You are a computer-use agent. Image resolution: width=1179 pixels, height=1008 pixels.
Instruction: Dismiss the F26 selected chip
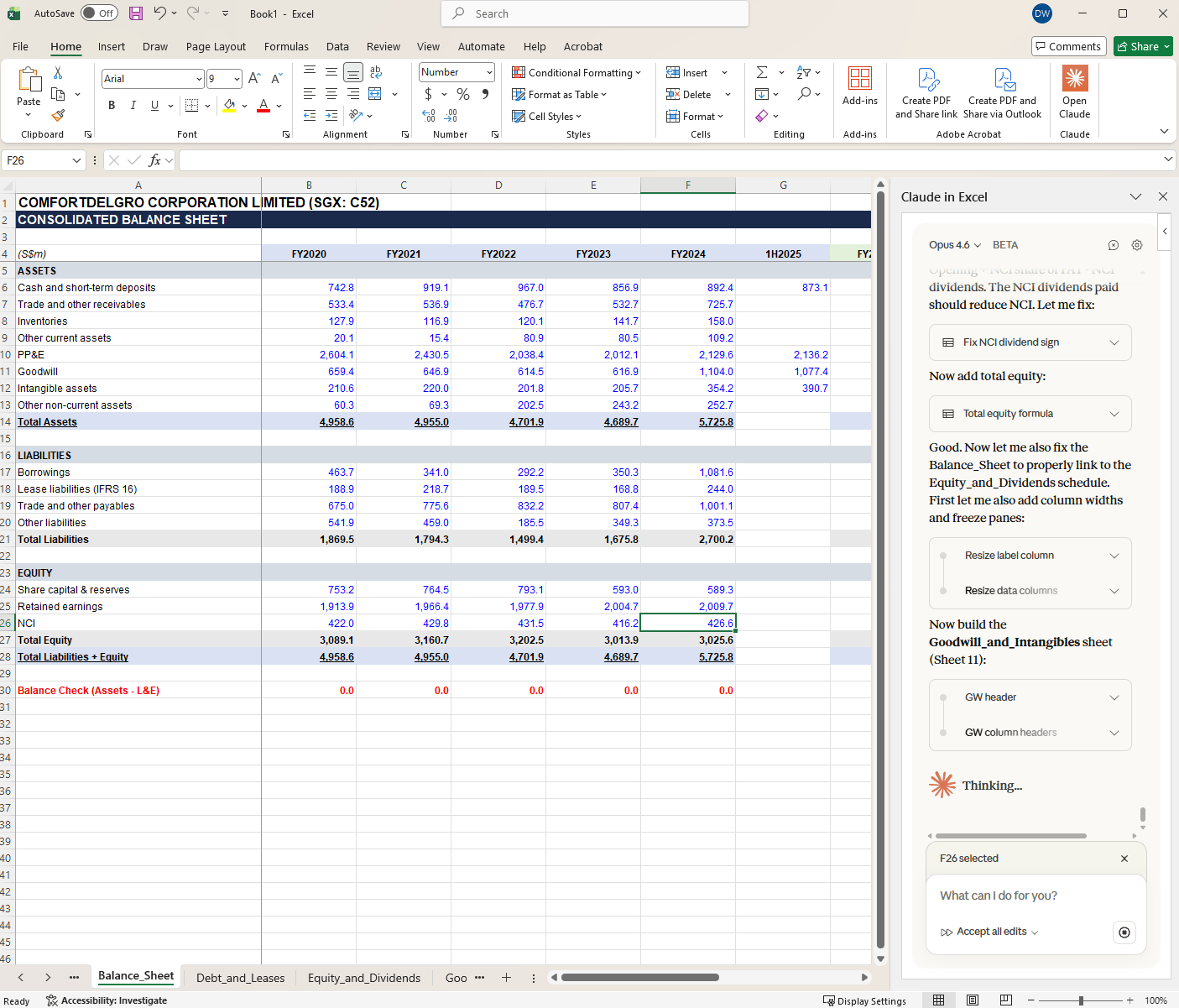[1124, 859]
